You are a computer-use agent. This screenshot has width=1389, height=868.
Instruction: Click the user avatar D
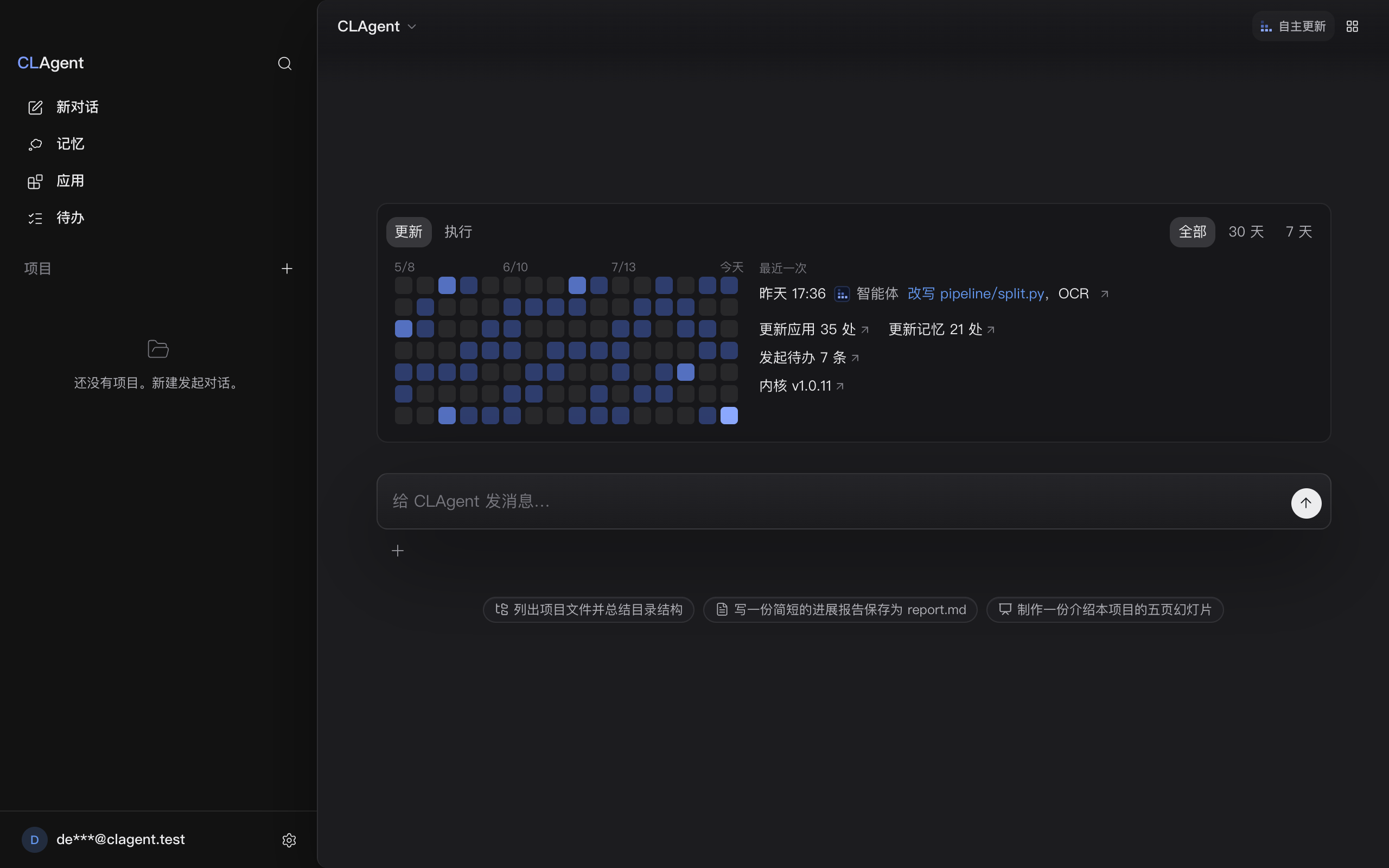(34, 840)
